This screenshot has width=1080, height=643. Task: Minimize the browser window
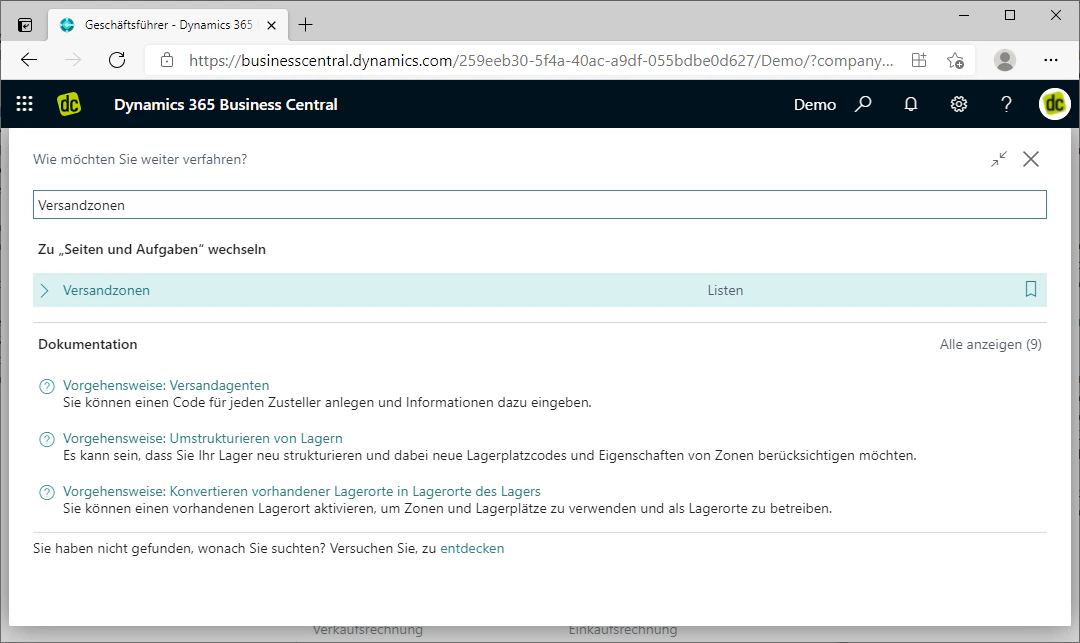pyautogui.click(x=964, y=15)
